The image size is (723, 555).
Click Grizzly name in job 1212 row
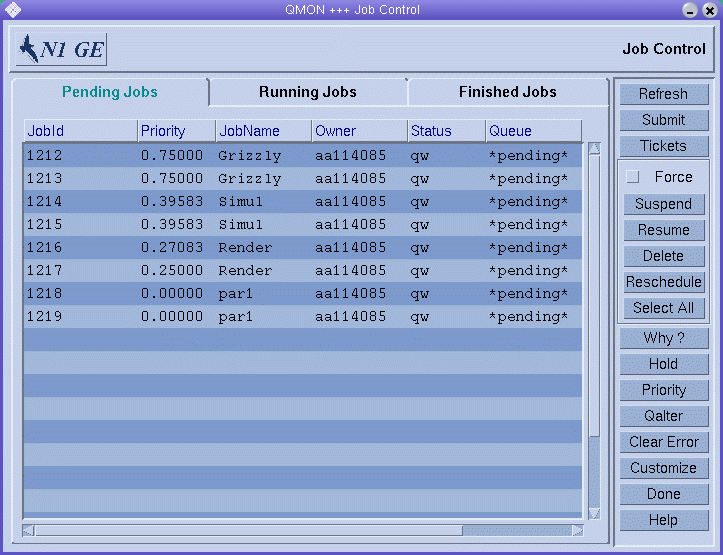[250, 156]
